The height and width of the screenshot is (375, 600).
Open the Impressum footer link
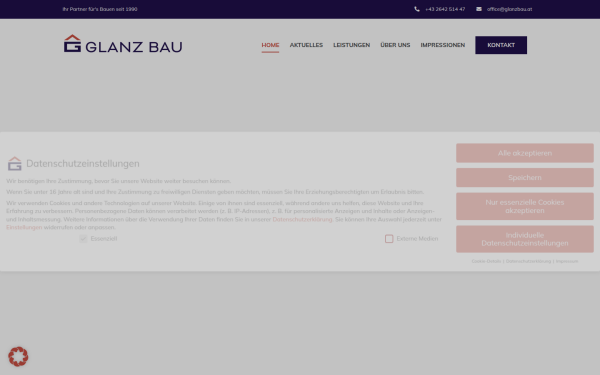[567, 261]
